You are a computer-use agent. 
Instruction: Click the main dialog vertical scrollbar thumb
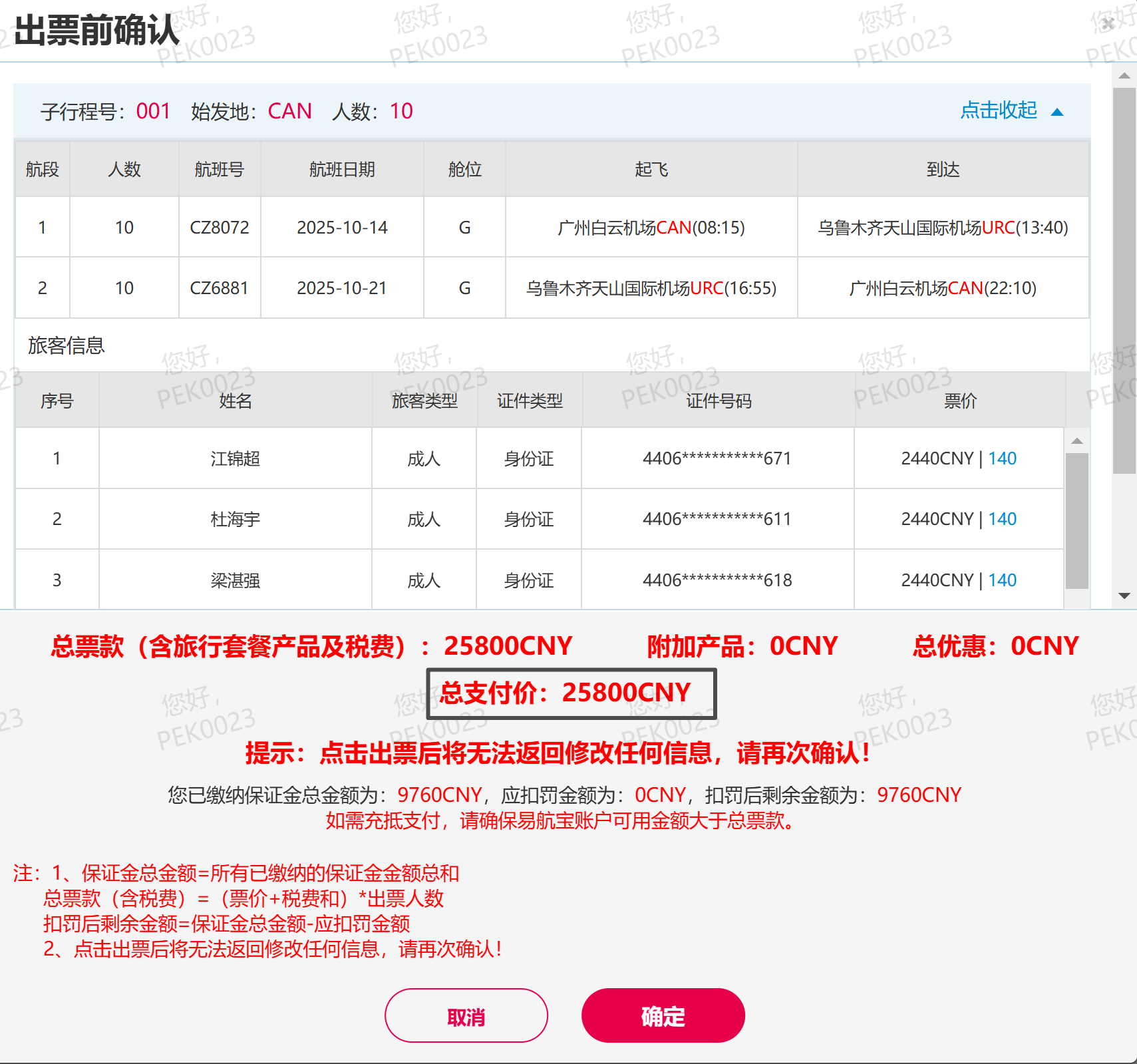1124,279
